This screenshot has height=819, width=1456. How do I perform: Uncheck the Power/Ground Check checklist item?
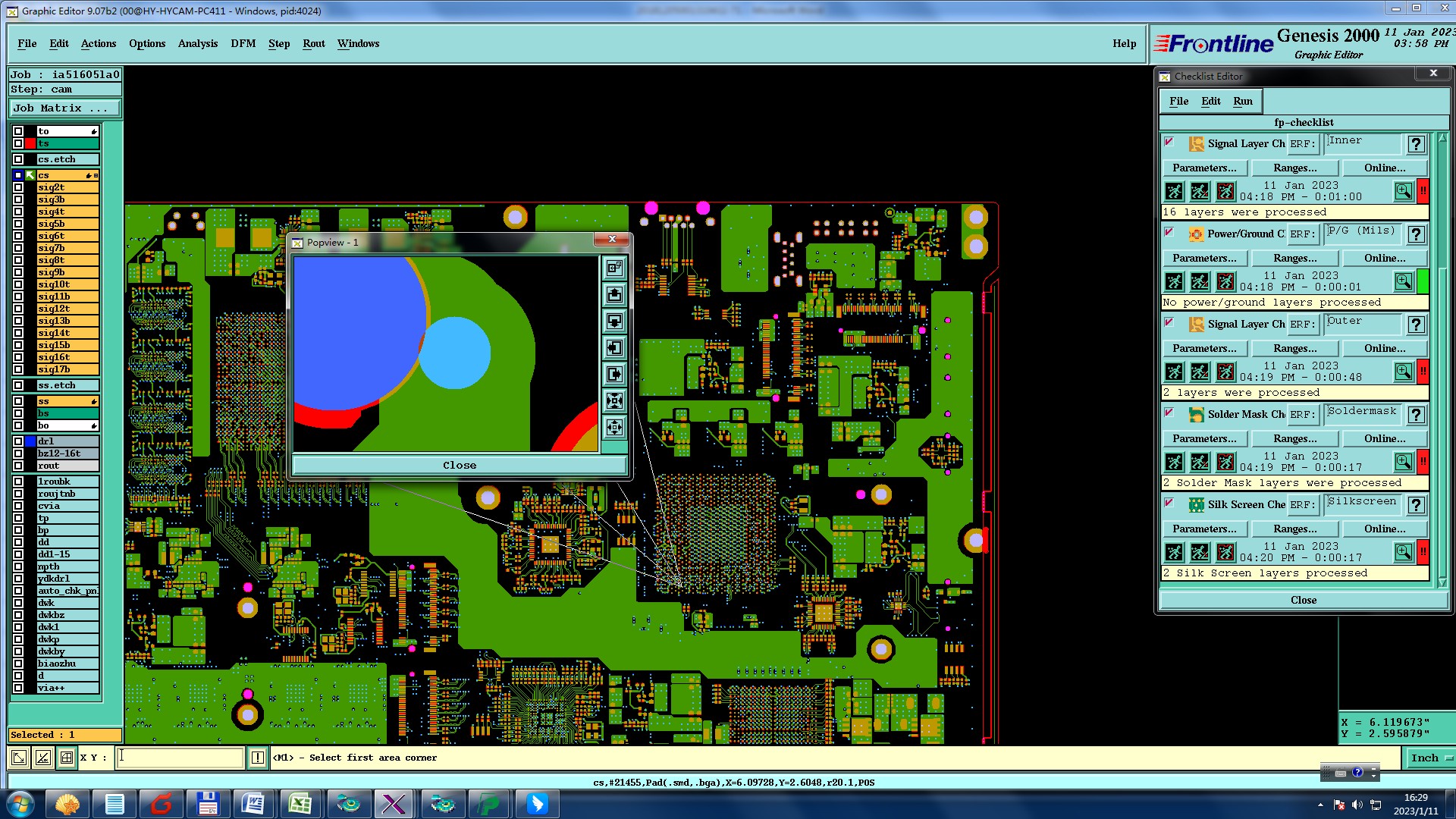click(1169, 232)
